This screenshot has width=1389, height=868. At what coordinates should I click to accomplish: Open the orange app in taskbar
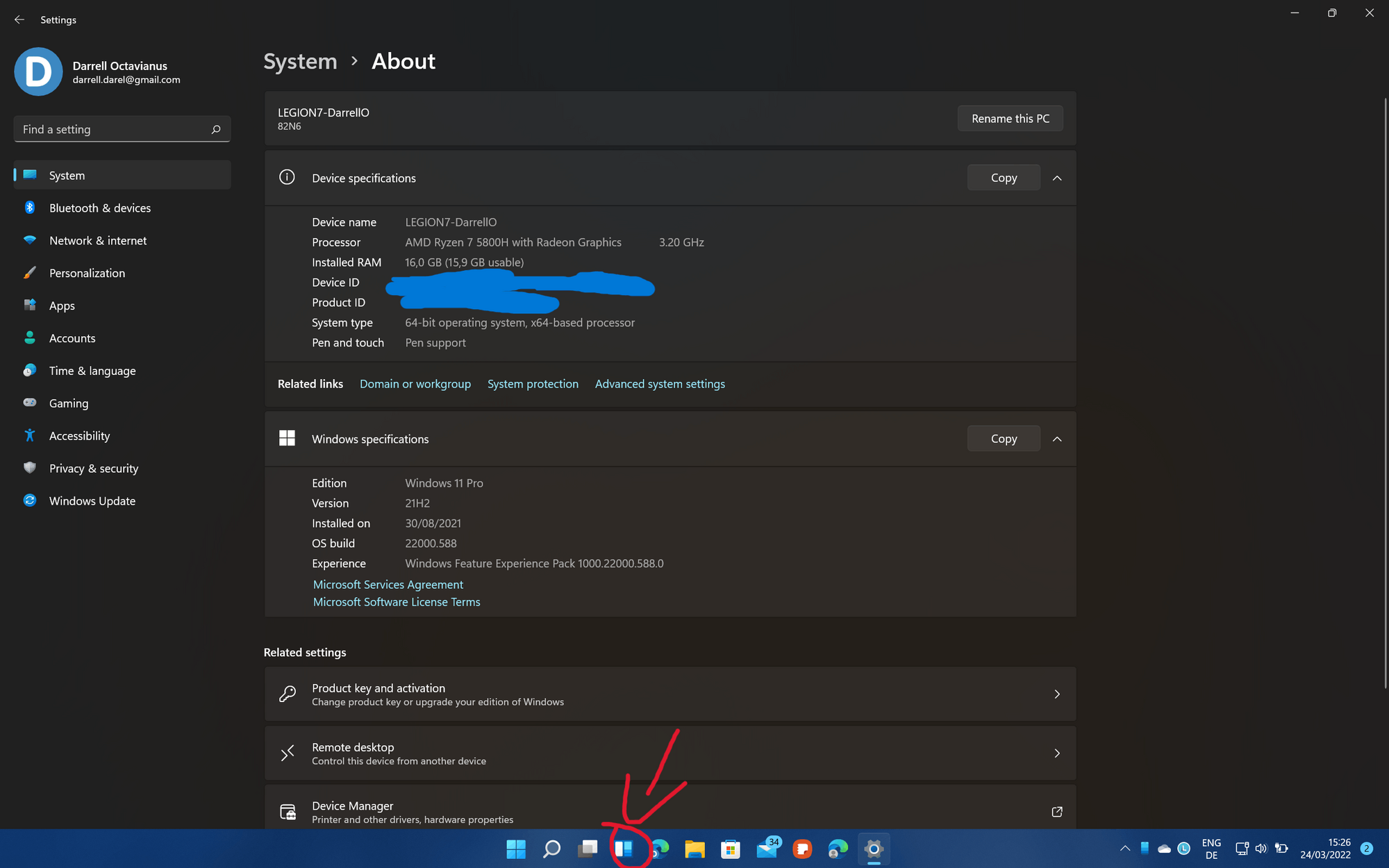click(x=802, y=849)
